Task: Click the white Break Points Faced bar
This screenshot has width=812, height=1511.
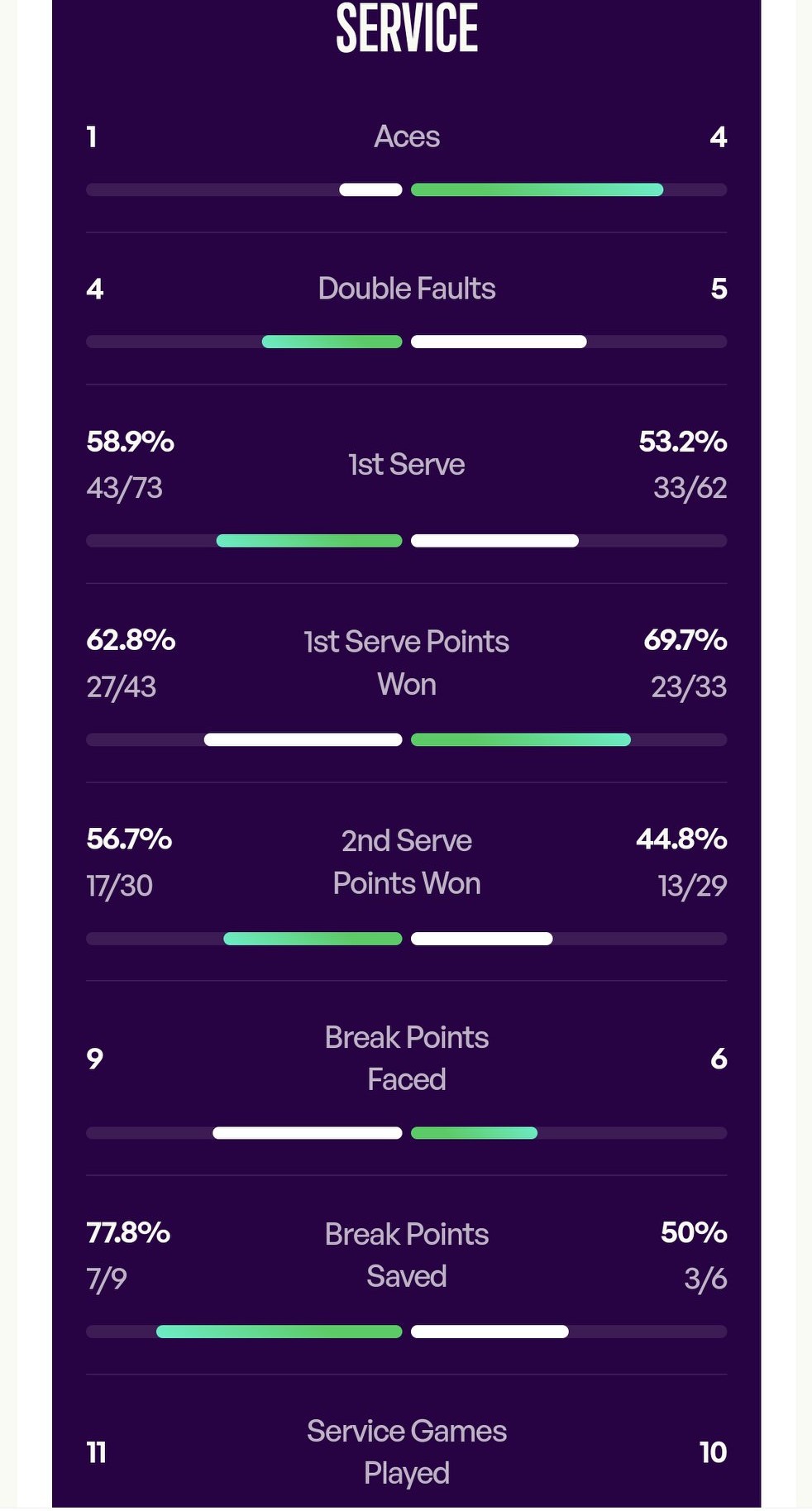Action: (x=307, y=1133)
